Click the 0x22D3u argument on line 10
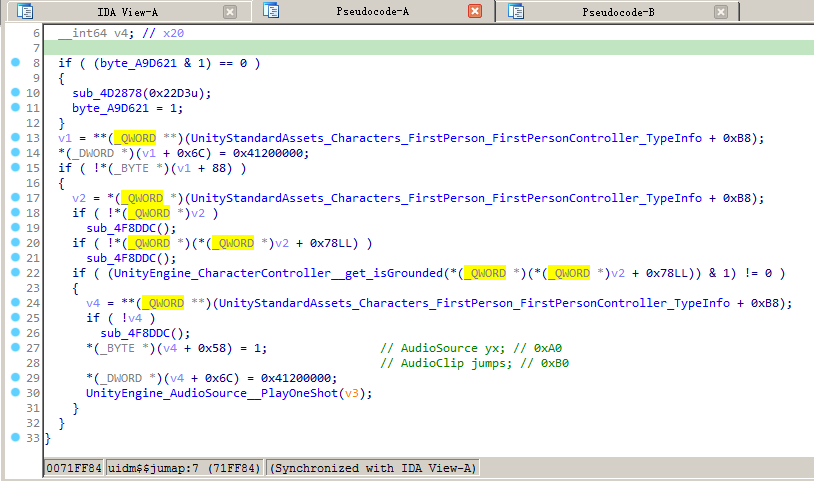This screenshot has width=814, height=481. (x=173, y=93)
